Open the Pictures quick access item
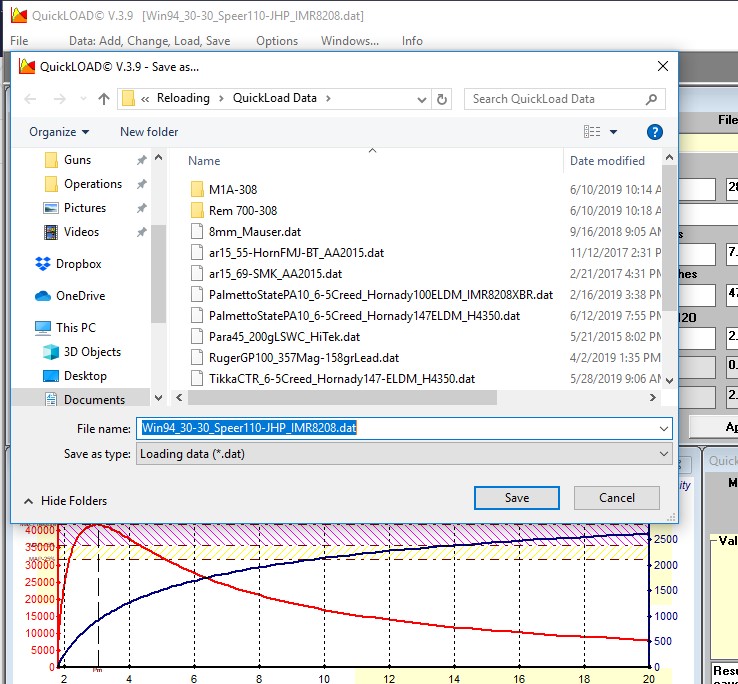 [74, 208]
